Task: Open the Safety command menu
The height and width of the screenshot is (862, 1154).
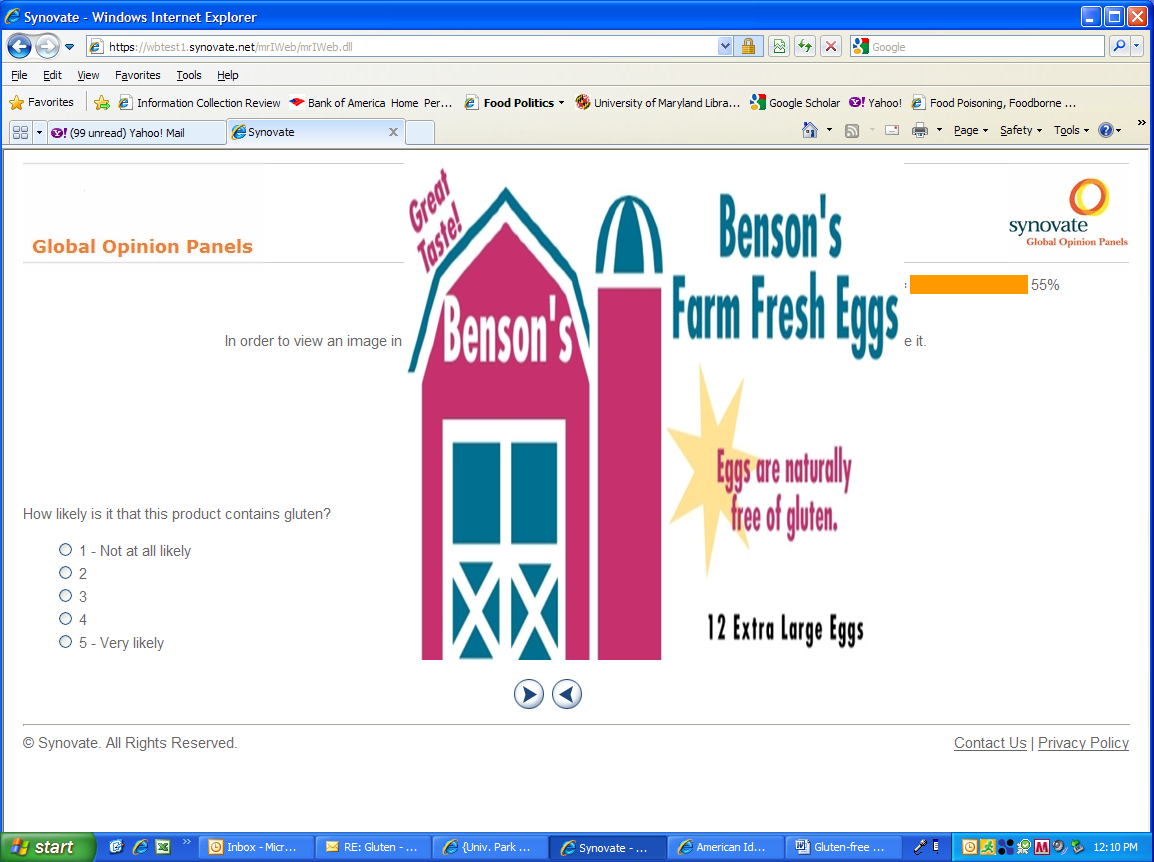Action: [x=1021, y=130]
